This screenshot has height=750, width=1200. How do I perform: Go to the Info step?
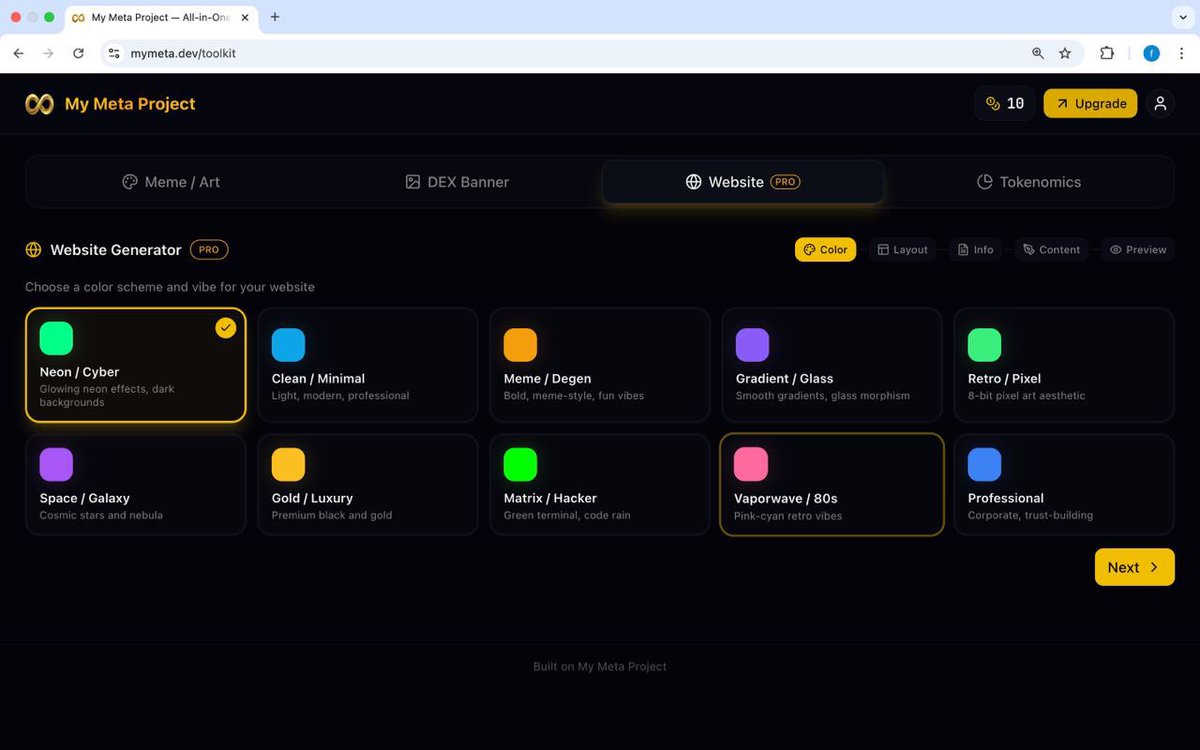tap(976, 250)
